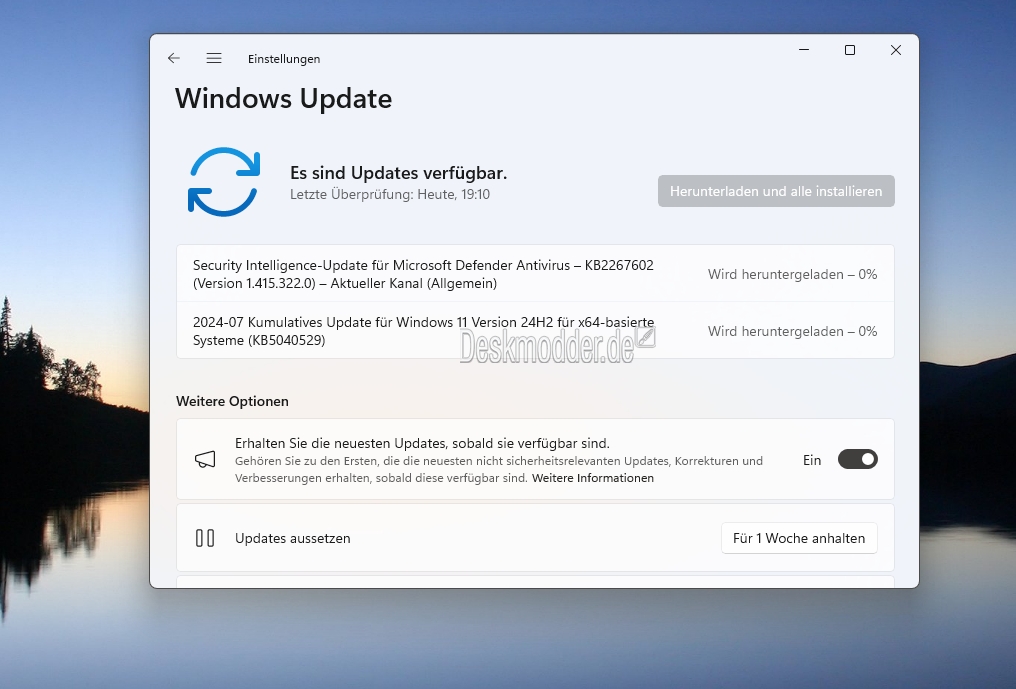Open the hamburger navigation menu
Image resolution: width=1016 pixels, height=689 pixels.
(214, 58)
